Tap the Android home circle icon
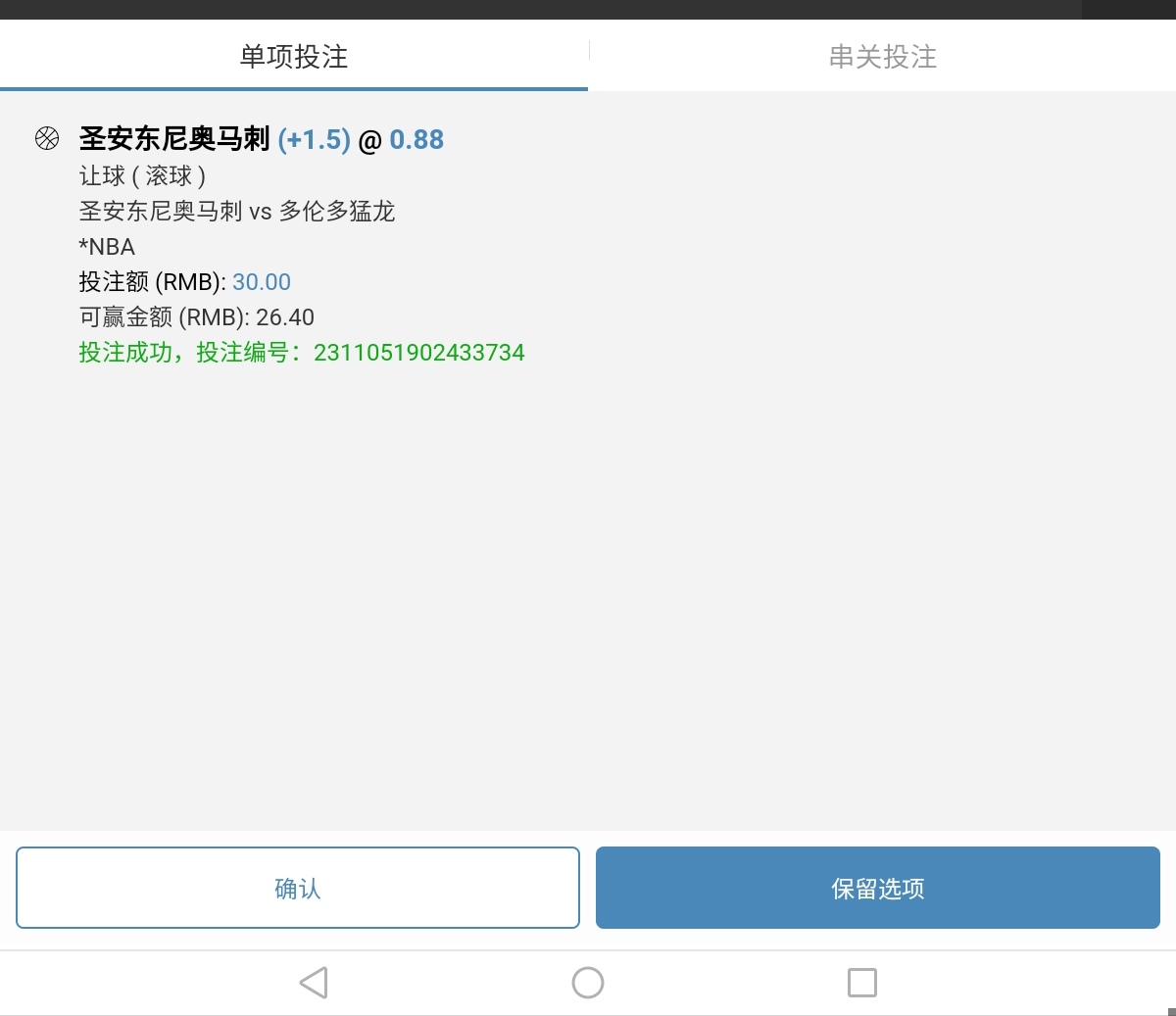 (x=588, y=982)
